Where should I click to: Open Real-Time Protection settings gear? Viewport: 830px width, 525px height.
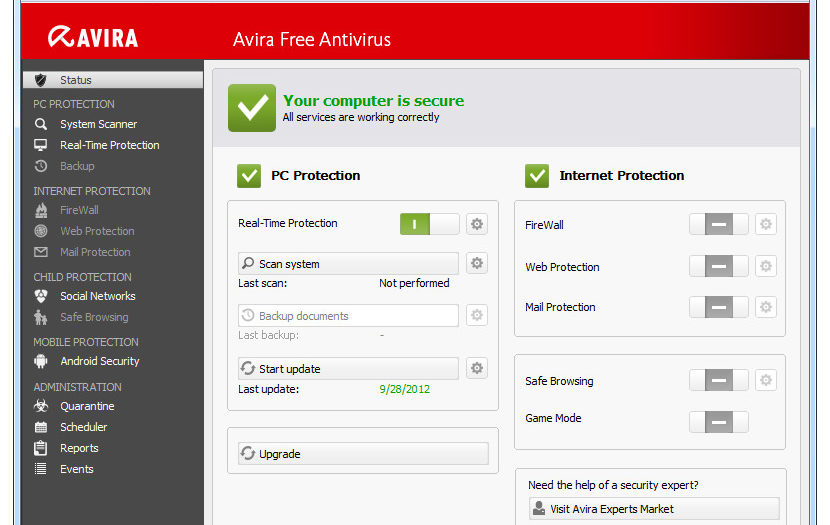point(477,224)
